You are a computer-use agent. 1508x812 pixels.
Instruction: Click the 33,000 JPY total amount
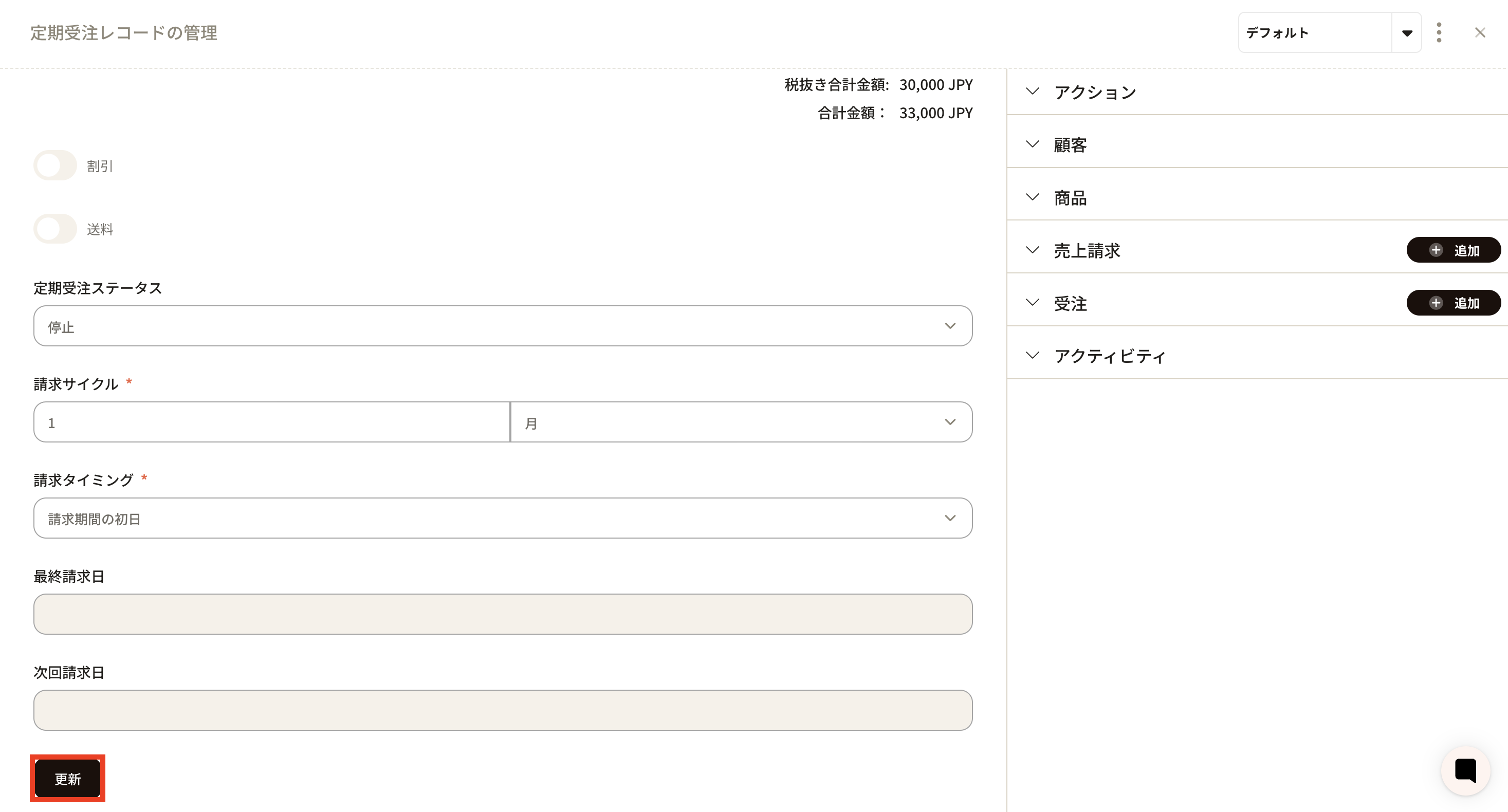coord(935,113)
